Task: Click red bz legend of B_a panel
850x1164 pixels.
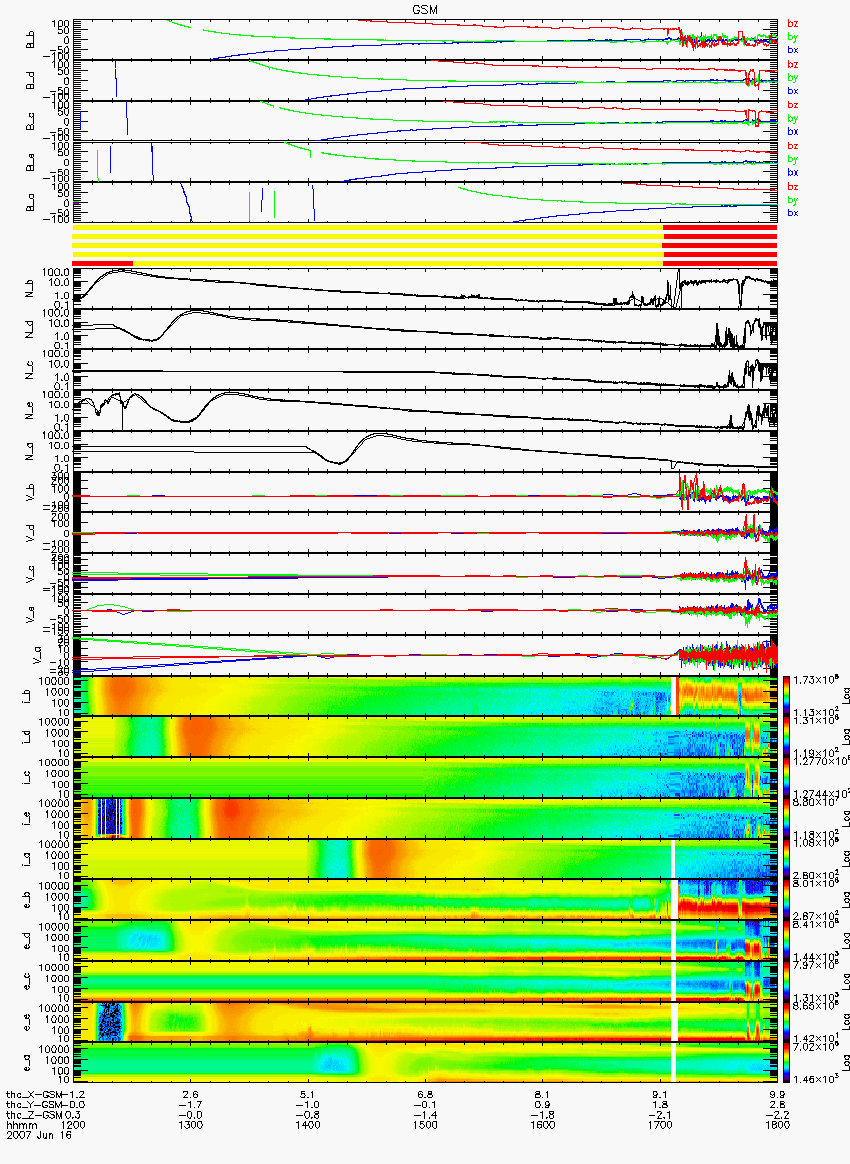Action: 793,186
